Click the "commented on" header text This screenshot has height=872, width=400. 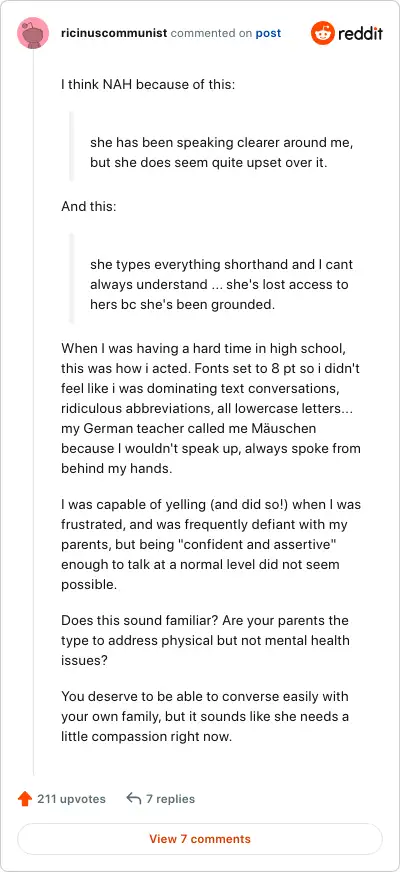click(x=211, y=33)
